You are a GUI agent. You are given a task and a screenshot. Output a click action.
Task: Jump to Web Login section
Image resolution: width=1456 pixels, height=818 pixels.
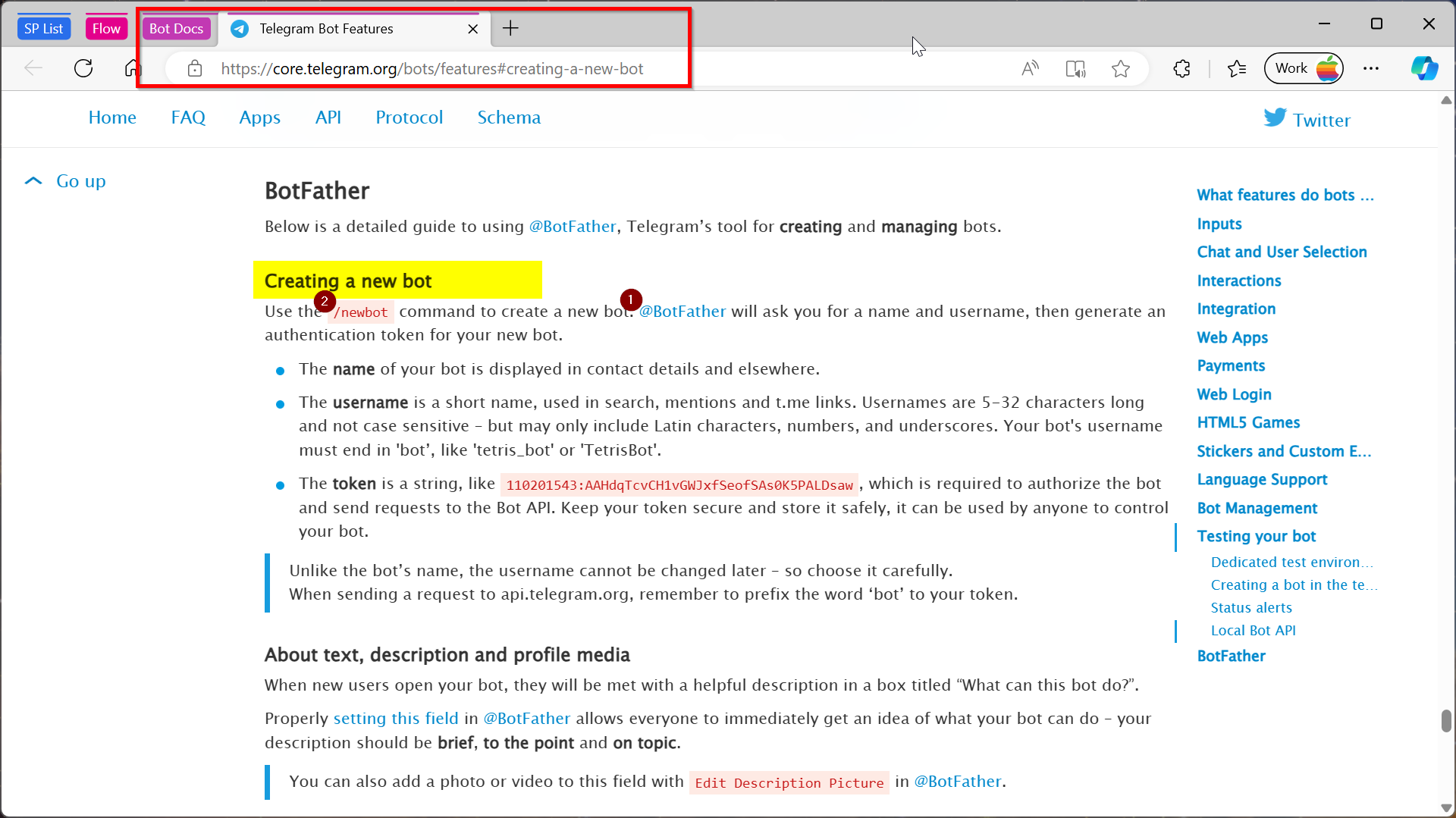click(x=1234, y=394)
